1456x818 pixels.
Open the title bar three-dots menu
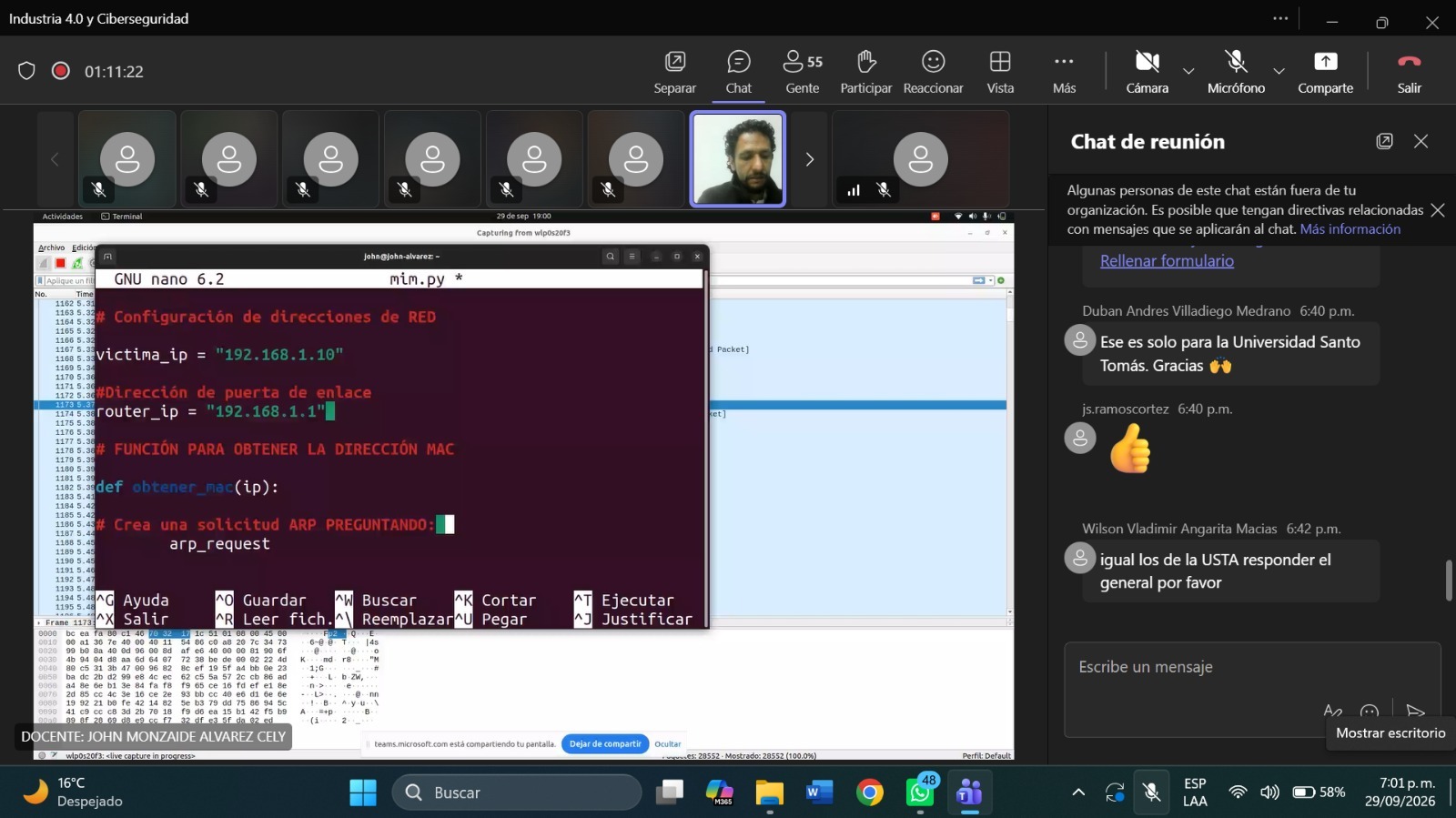click(x=1280, y=18)
